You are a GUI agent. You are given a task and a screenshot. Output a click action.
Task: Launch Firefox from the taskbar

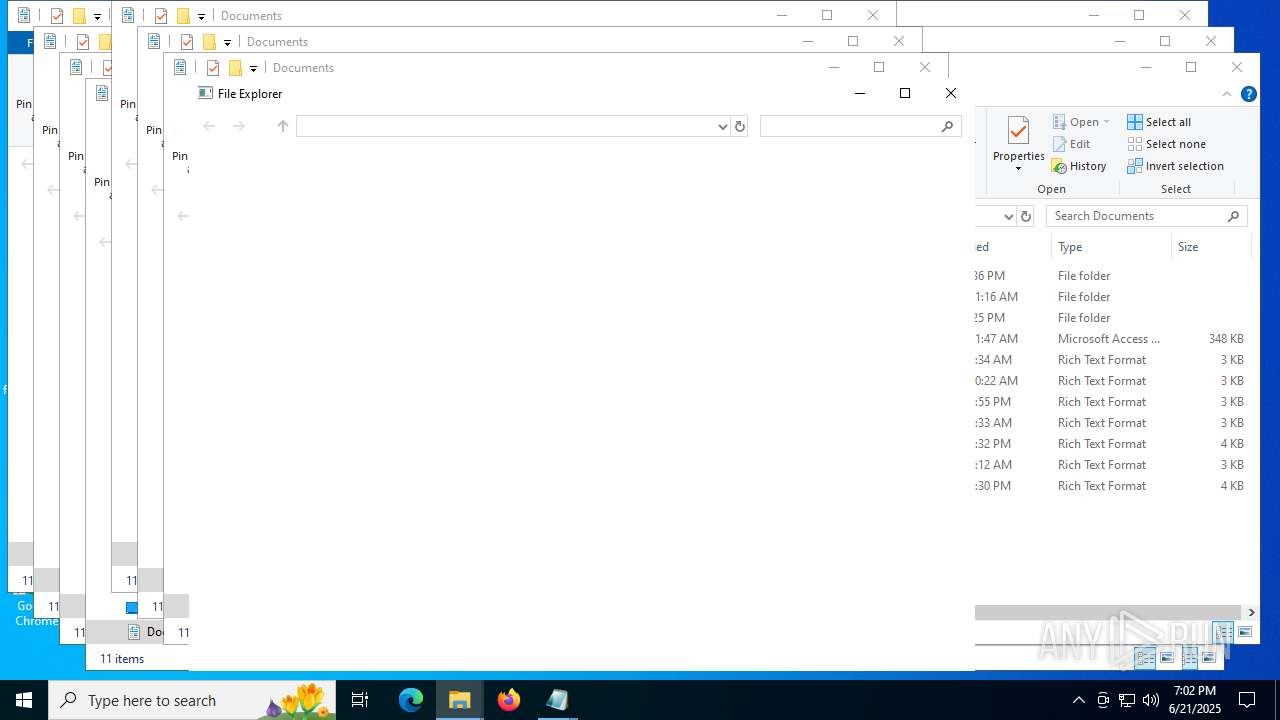tap(509, 700)
